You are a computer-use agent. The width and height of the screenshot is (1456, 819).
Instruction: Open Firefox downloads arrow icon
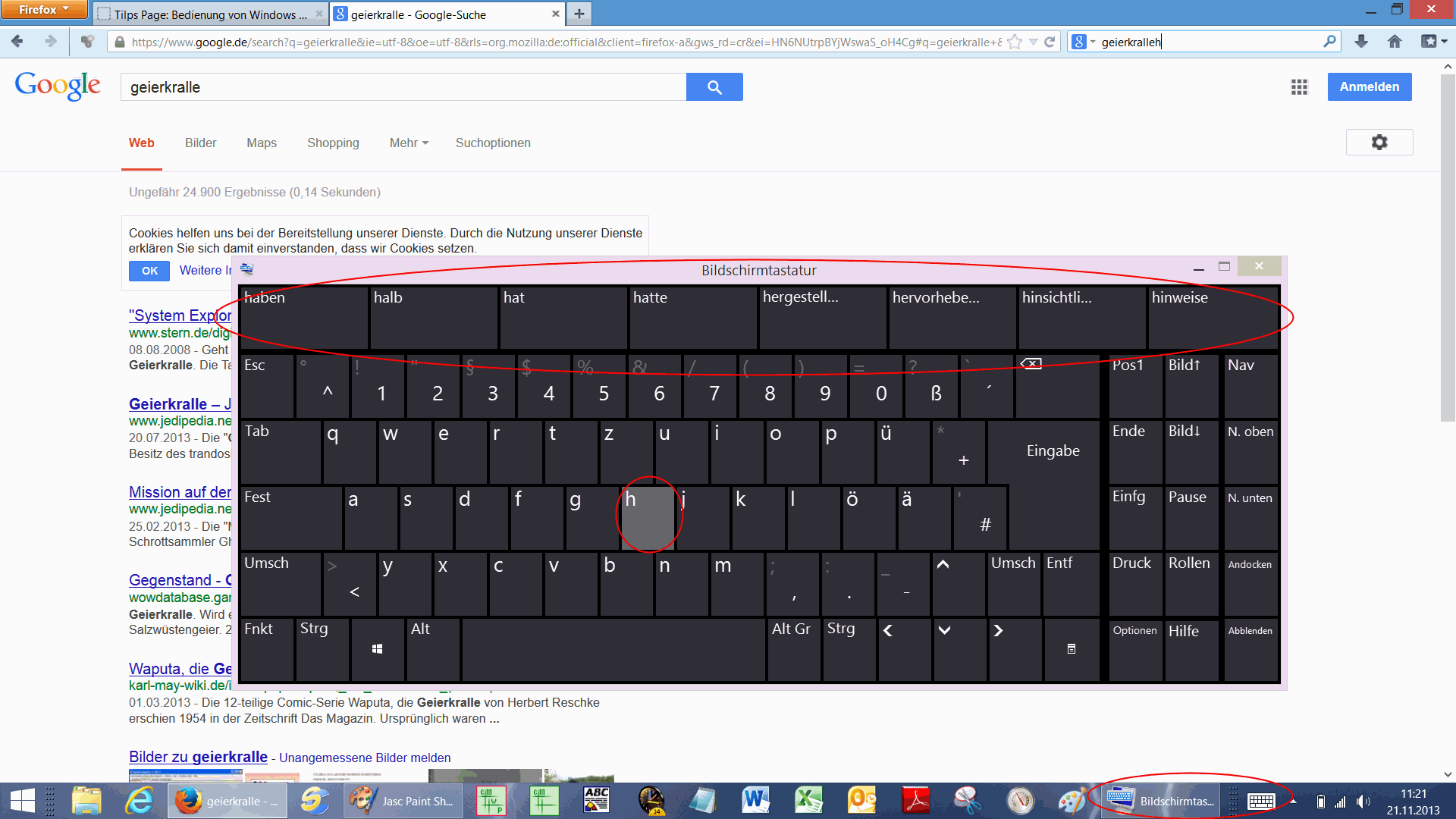pos(1361,42)
